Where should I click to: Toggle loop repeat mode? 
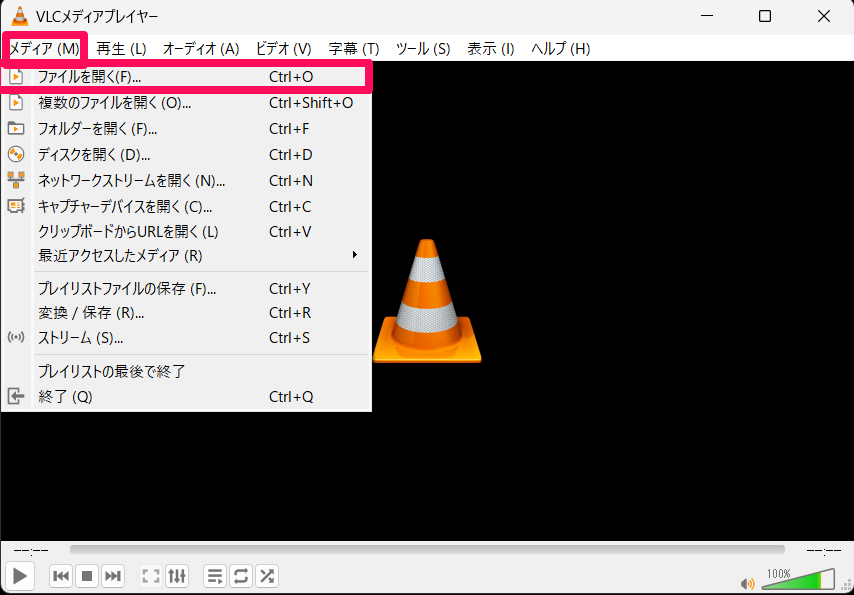[x=241, y=575]
